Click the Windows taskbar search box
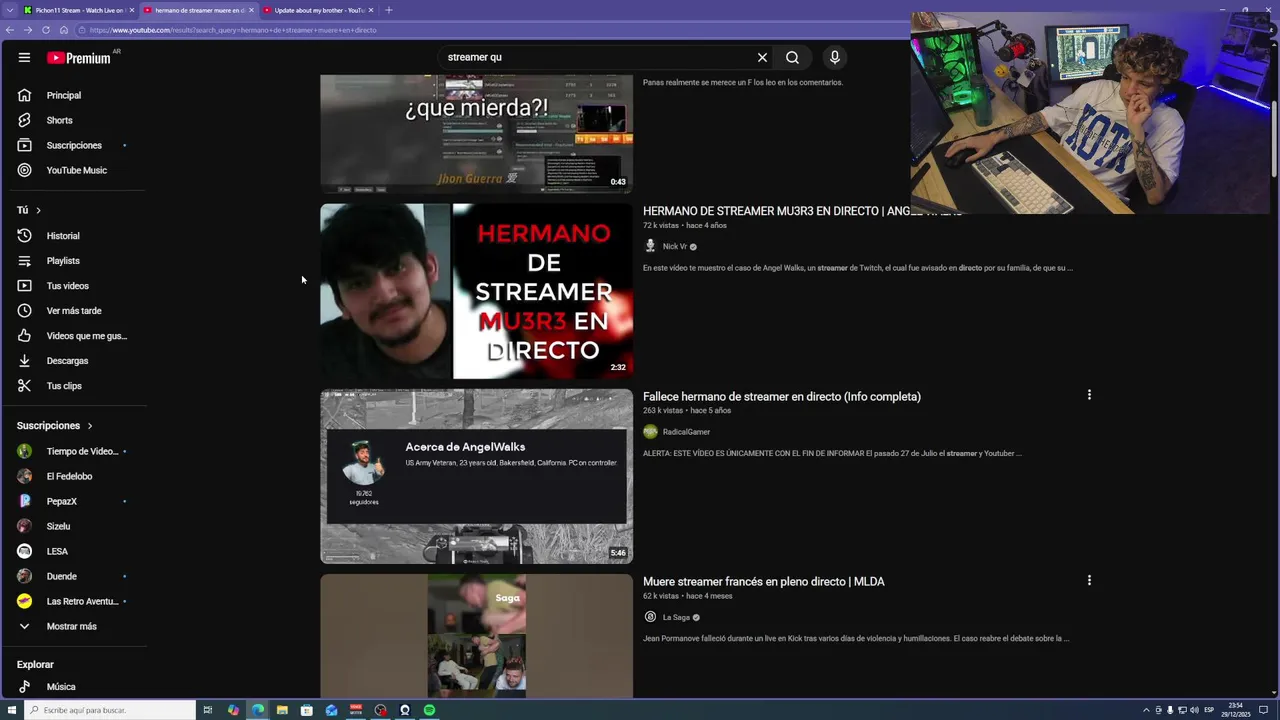 [x=108, y=710]
